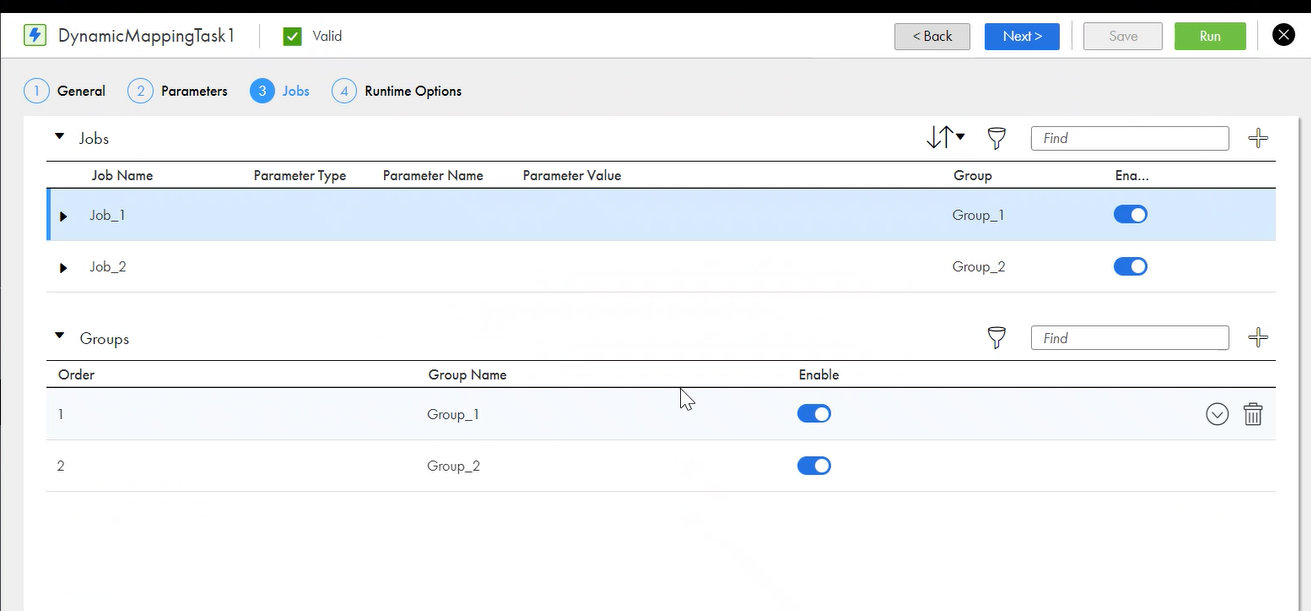Click the Save button
The height and width of the screenshot is (611, 1311).
1123,36
